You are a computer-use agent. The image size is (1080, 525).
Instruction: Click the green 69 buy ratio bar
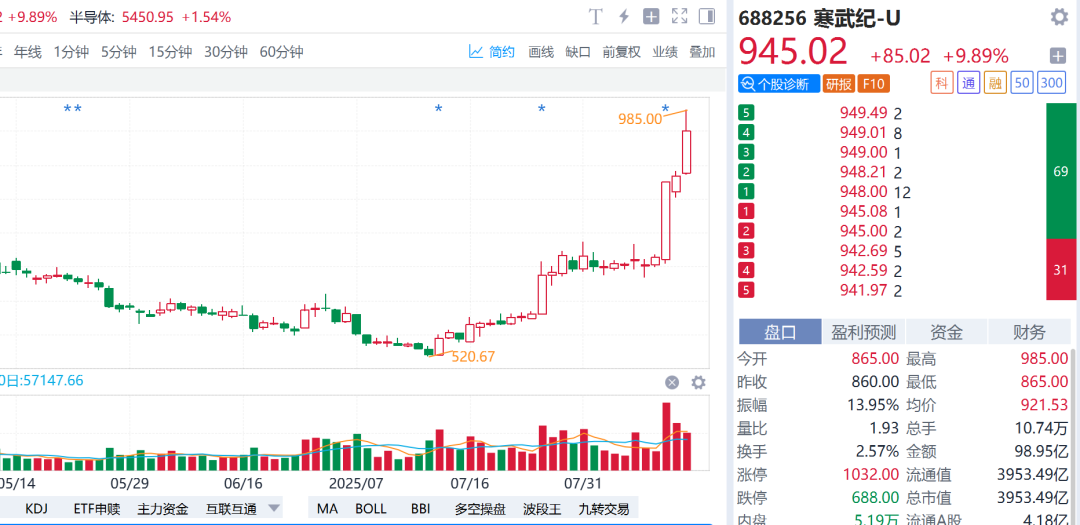point(1061,171)
